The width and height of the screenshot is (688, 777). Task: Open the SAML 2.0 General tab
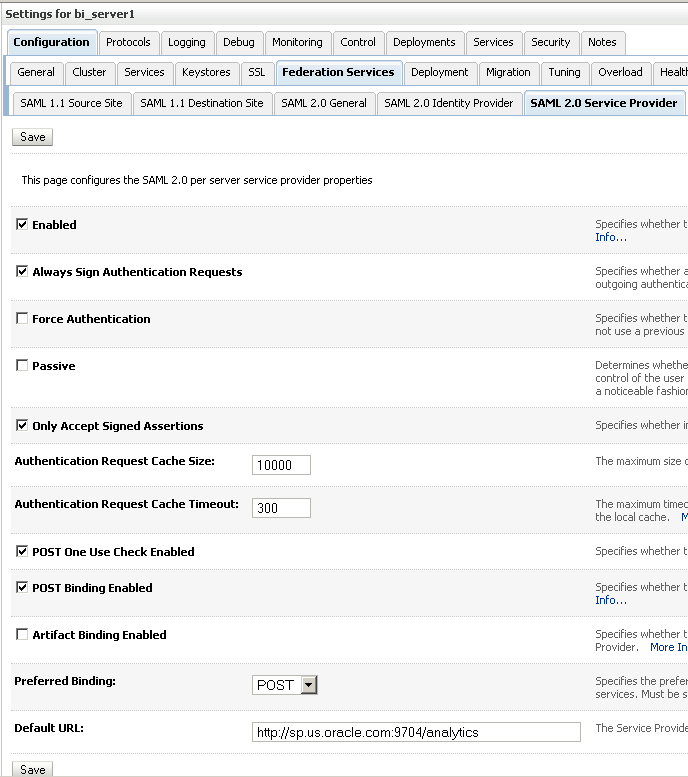(x=324, y=103)
